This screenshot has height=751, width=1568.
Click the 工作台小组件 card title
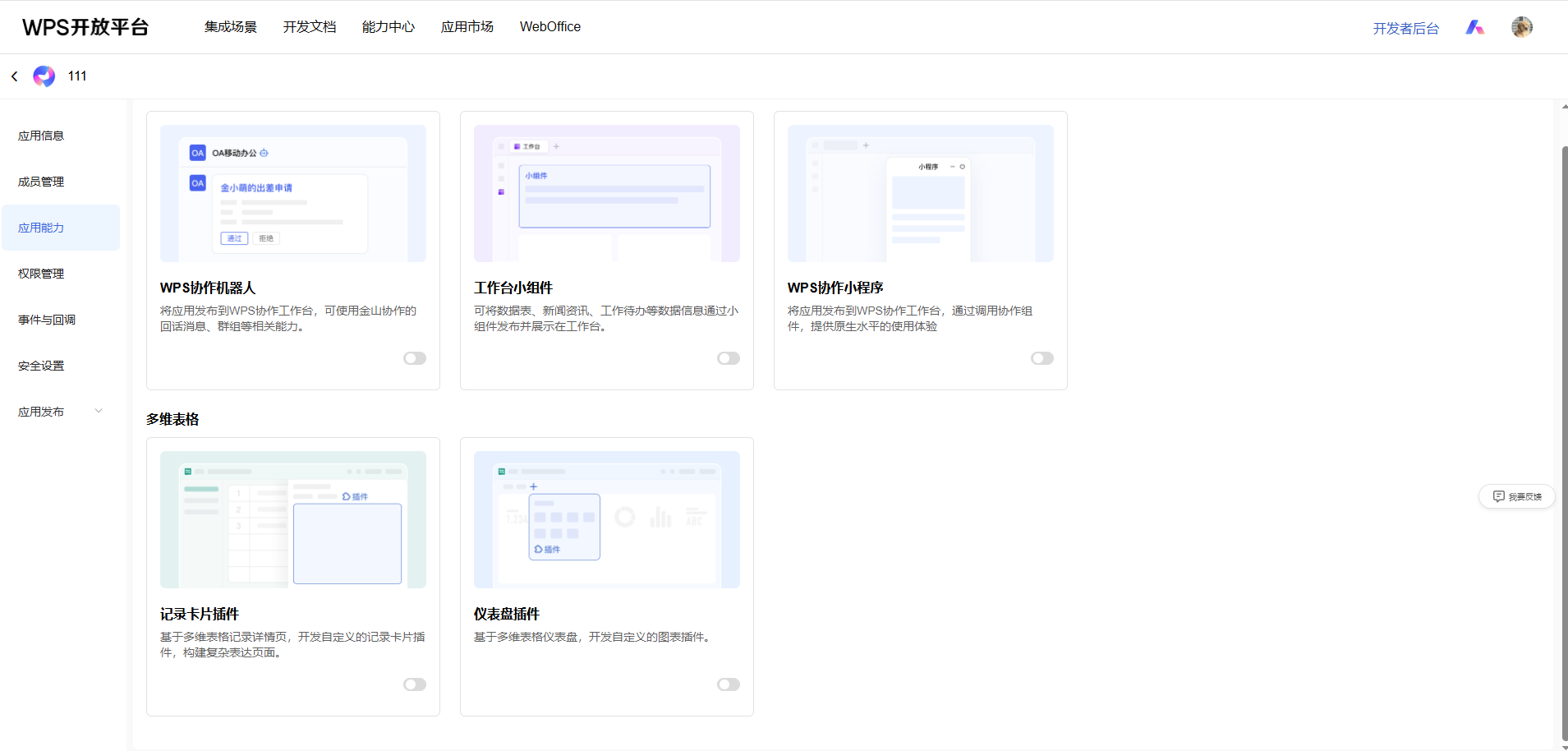(513, 288)
